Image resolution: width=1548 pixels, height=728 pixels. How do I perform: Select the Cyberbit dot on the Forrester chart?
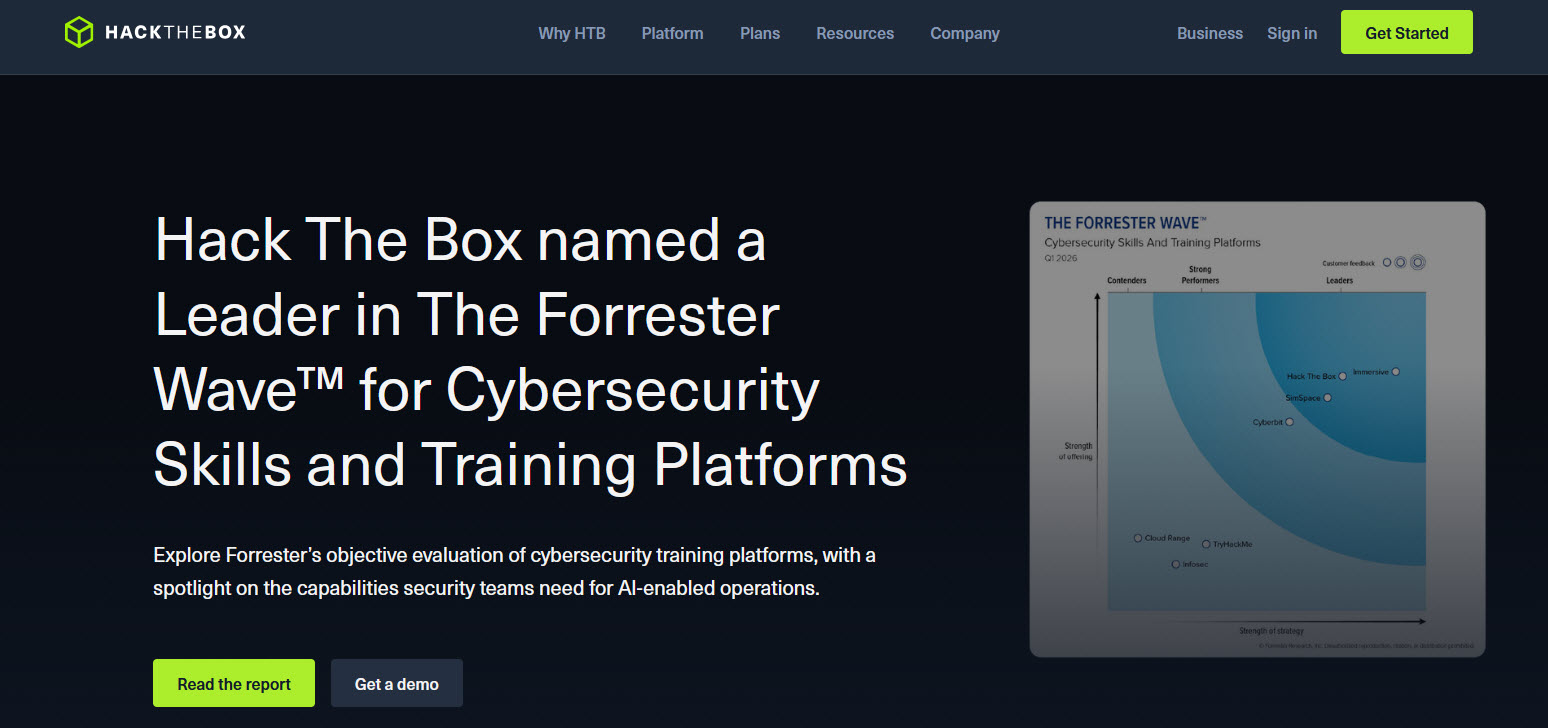(x=1289, y=422)
